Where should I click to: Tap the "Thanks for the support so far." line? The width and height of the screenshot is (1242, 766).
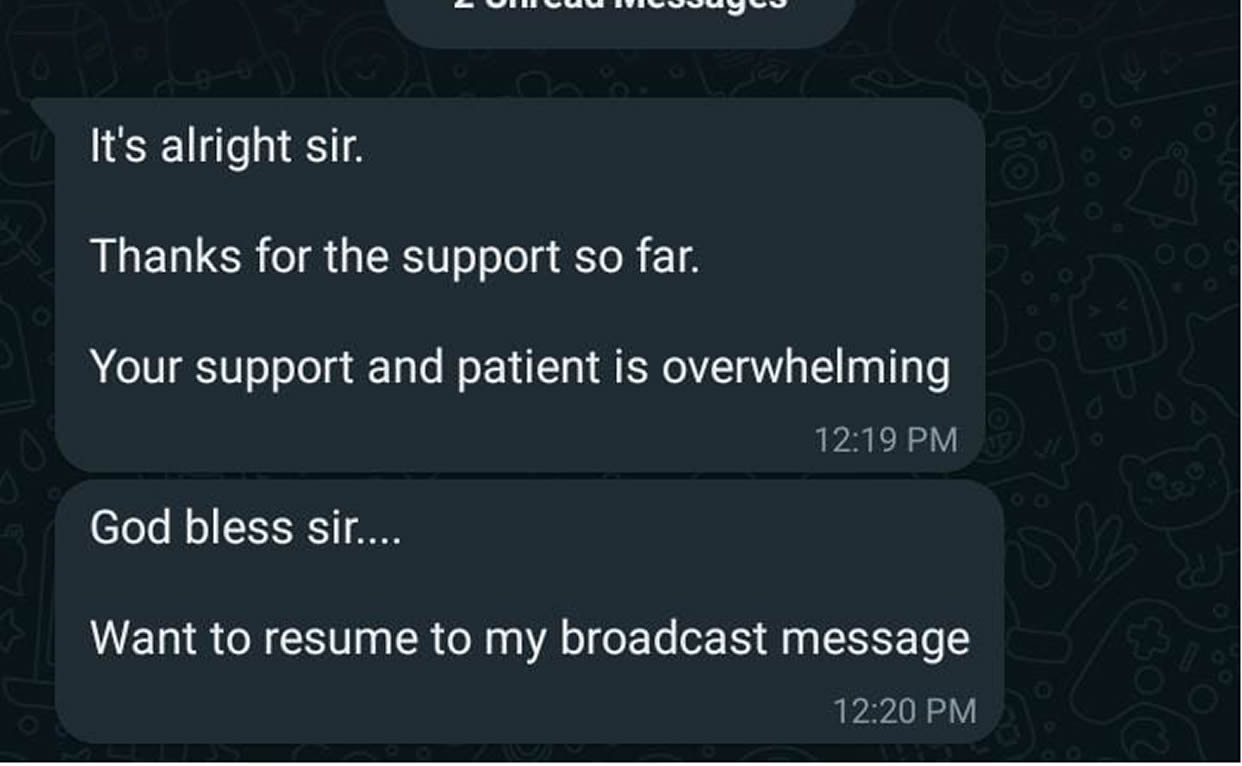[395, 257]
